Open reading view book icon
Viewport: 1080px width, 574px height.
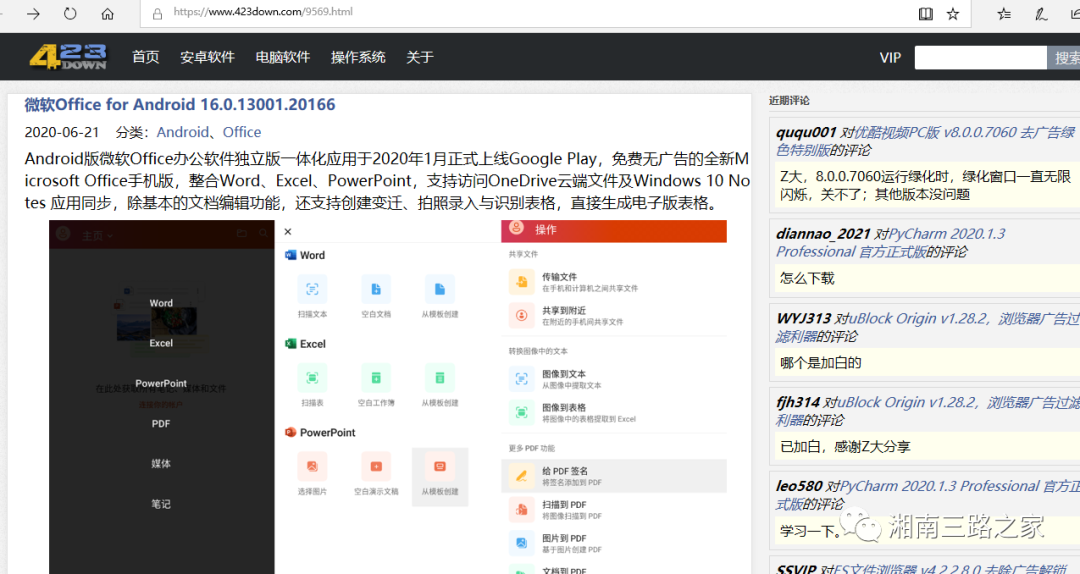point(926,14)
